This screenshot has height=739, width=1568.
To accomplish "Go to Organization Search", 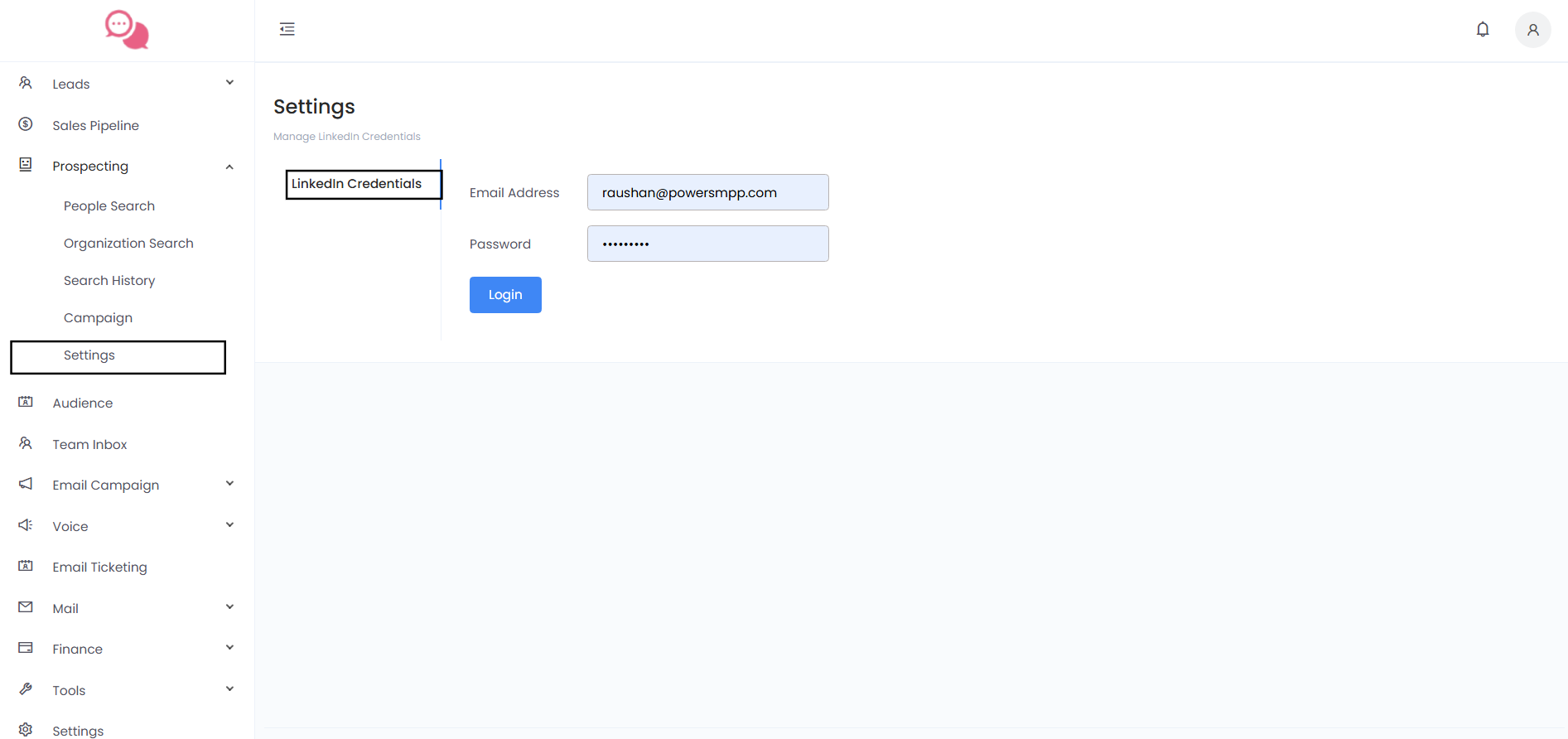I will pos(128,244).
